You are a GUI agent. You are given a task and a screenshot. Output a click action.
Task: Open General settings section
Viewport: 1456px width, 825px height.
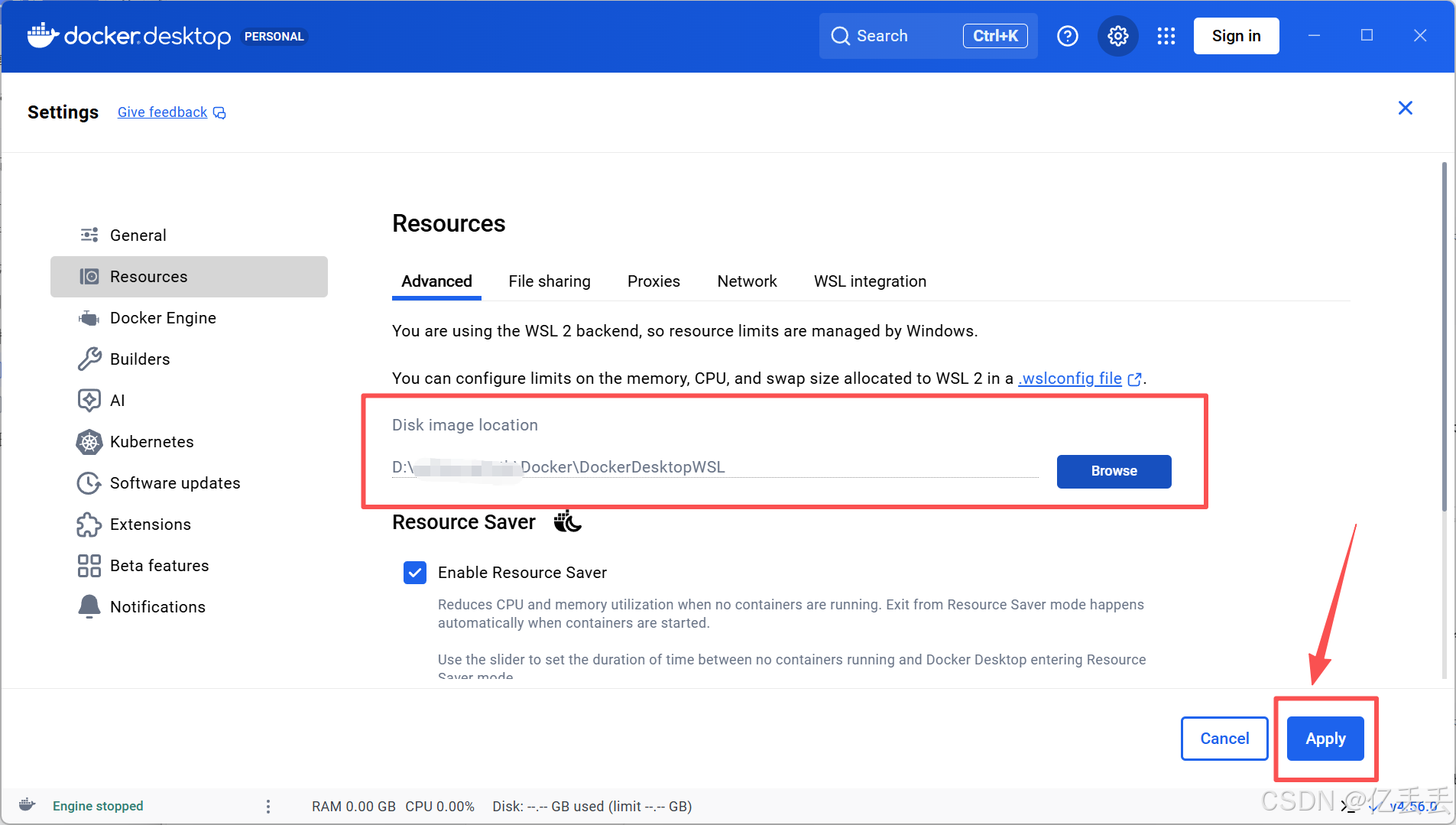[189, 235]
